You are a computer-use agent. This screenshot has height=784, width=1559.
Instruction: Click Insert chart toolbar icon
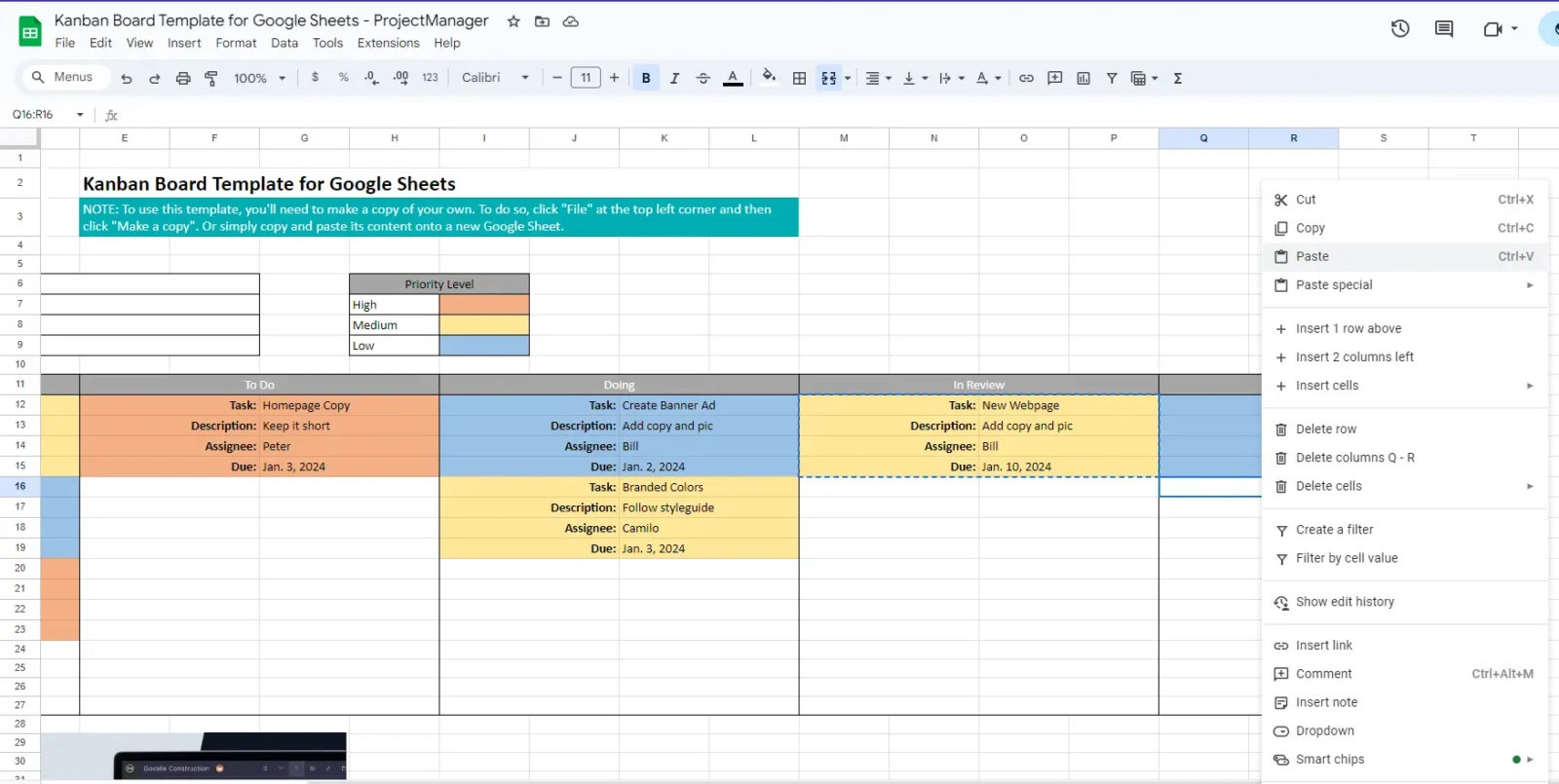(1084, 78)
